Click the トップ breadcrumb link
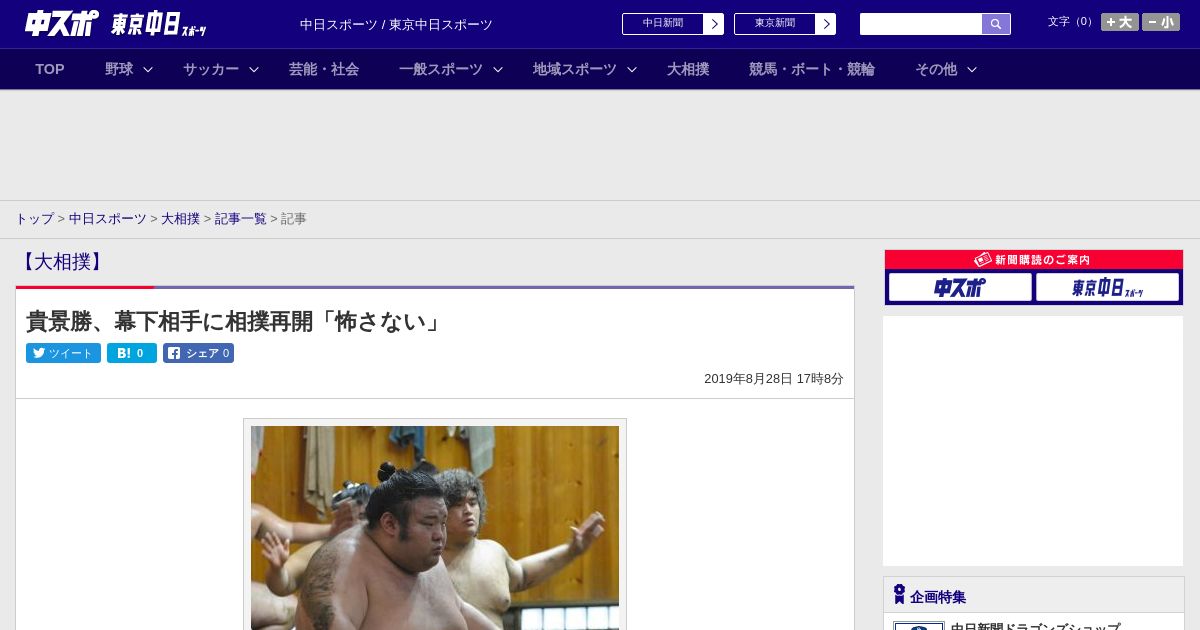The image size is (1200, 630). (34, 219)
